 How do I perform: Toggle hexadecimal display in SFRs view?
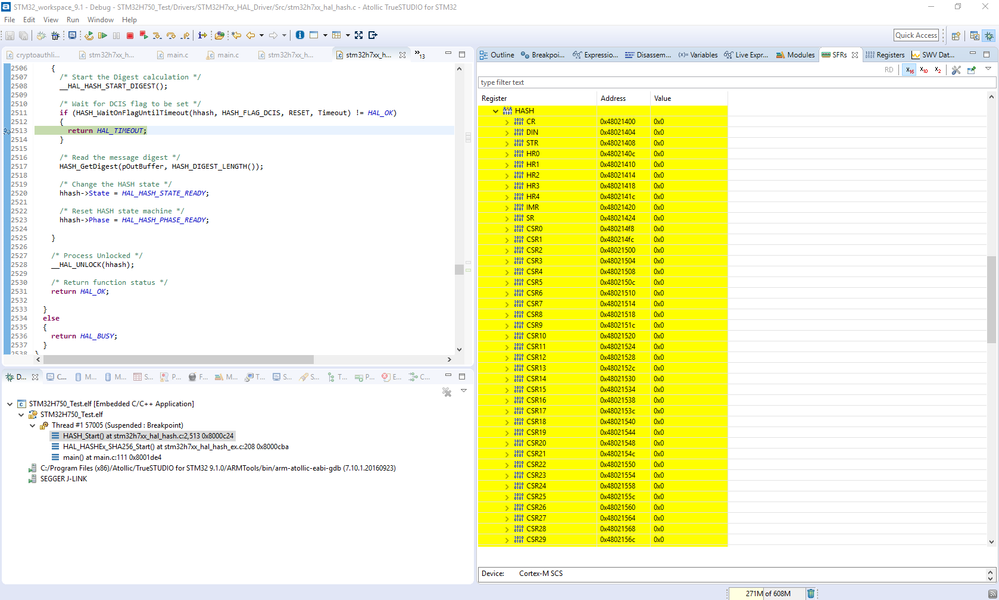[x=910, y=70]
